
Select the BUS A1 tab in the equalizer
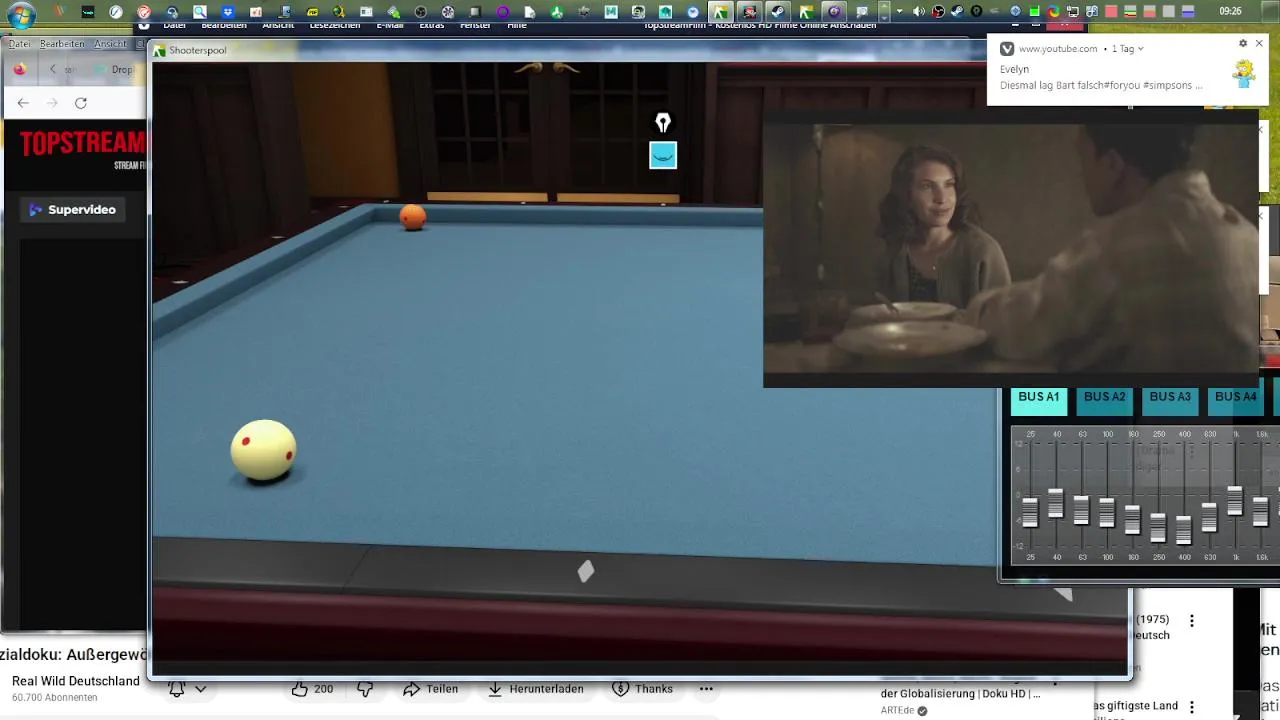click(1039, 400)
